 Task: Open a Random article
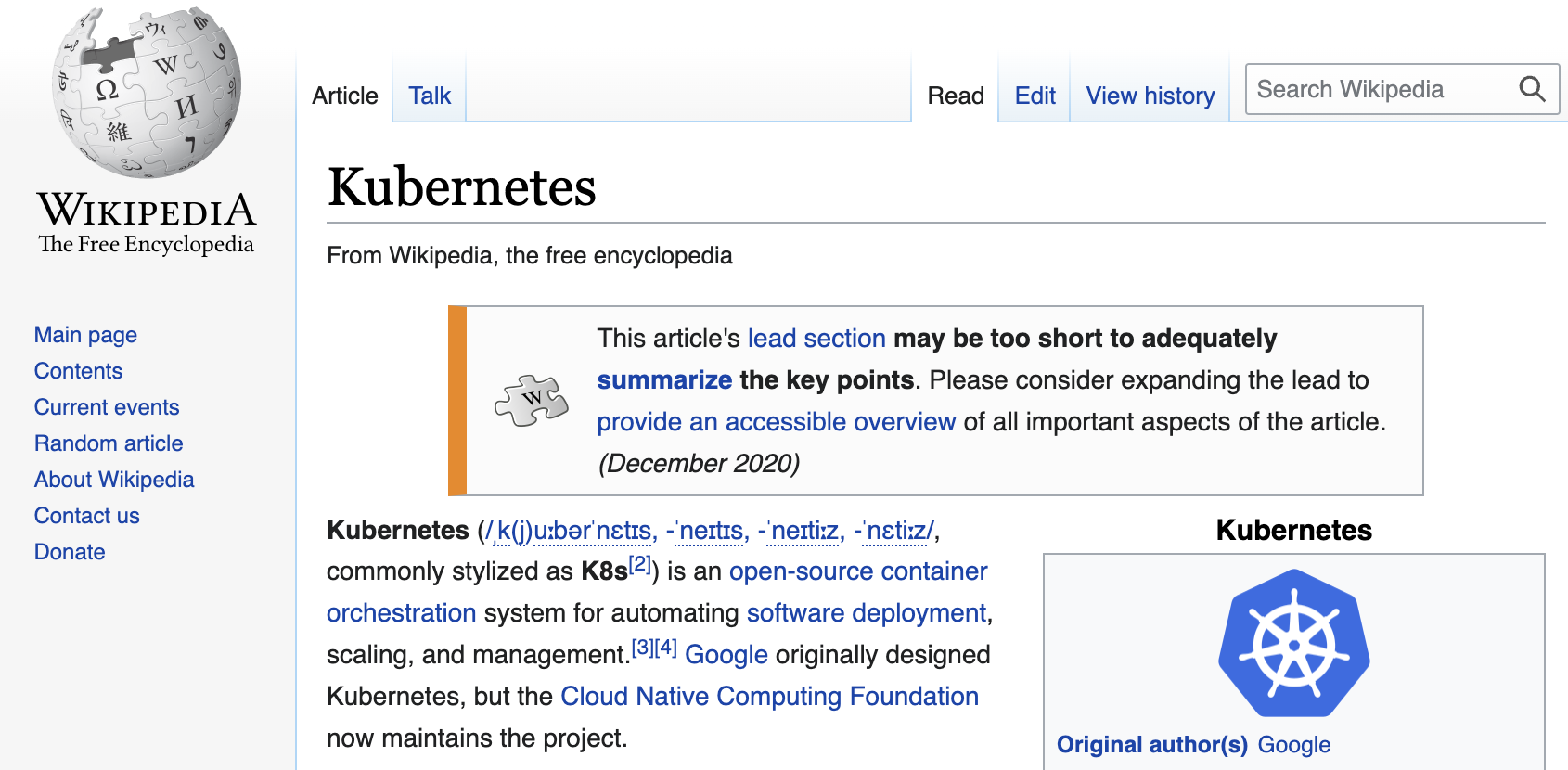click(x=108, y=443)
